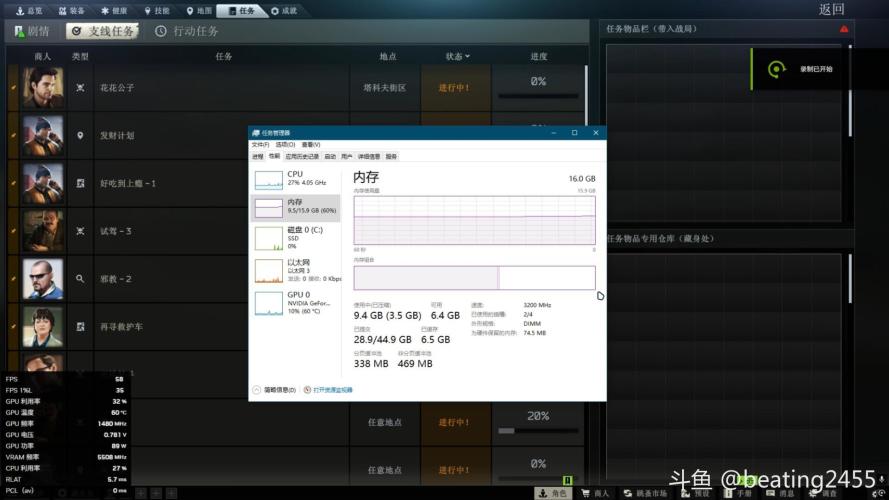Open the 健康 health tab
The width and height of the screenshot is (889, 500).
[114, 10]
